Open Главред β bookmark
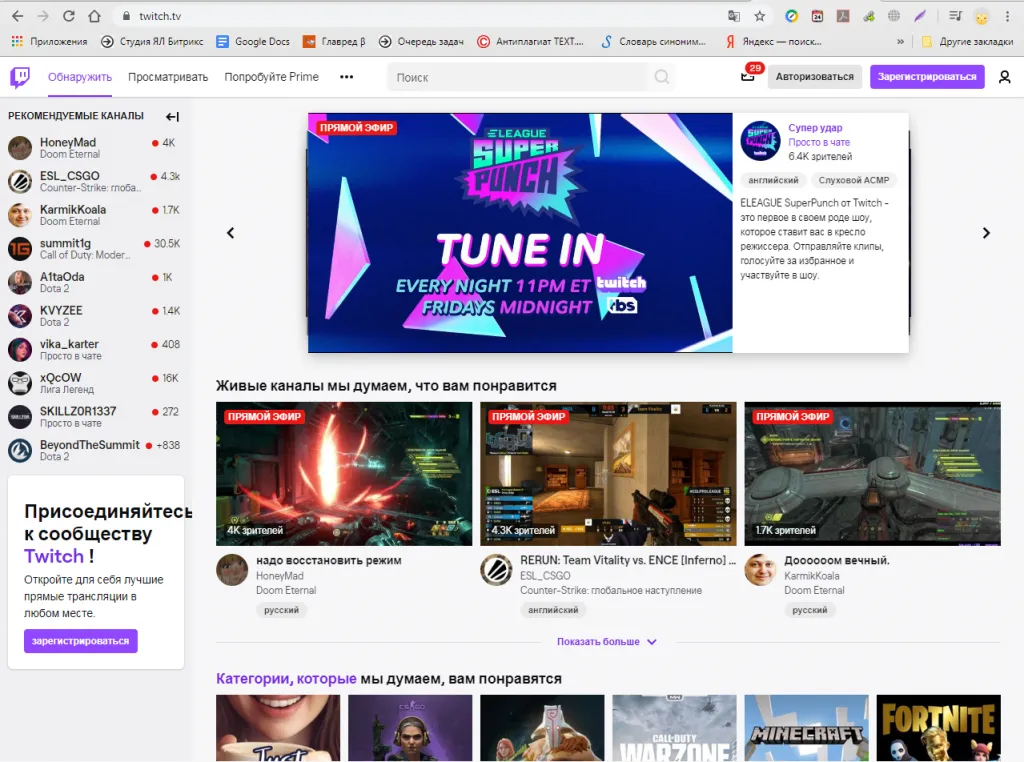 pos(334,41)
